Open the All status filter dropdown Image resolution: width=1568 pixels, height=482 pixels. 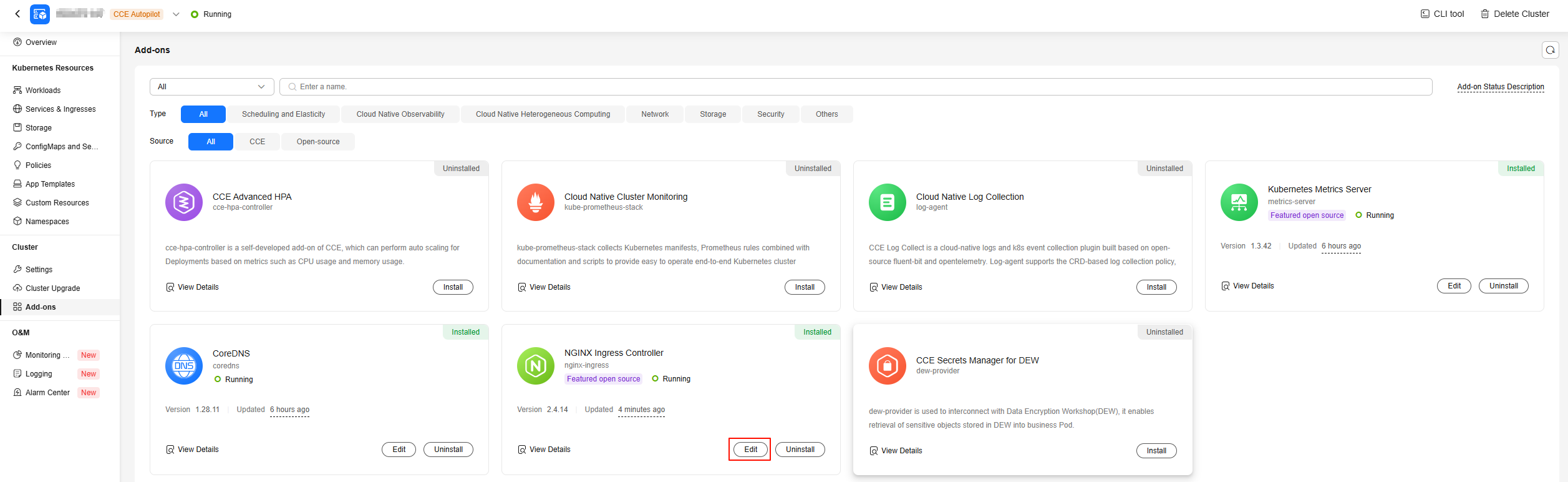pyautogui.click(x=212, y=87)
